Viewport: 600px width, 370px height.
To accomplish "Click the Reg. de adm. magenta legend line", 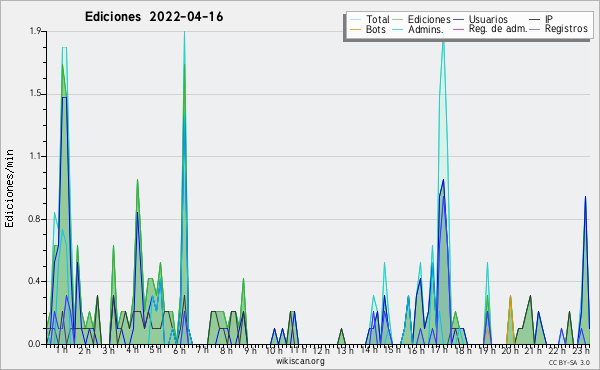I will (x=458, y=29).
